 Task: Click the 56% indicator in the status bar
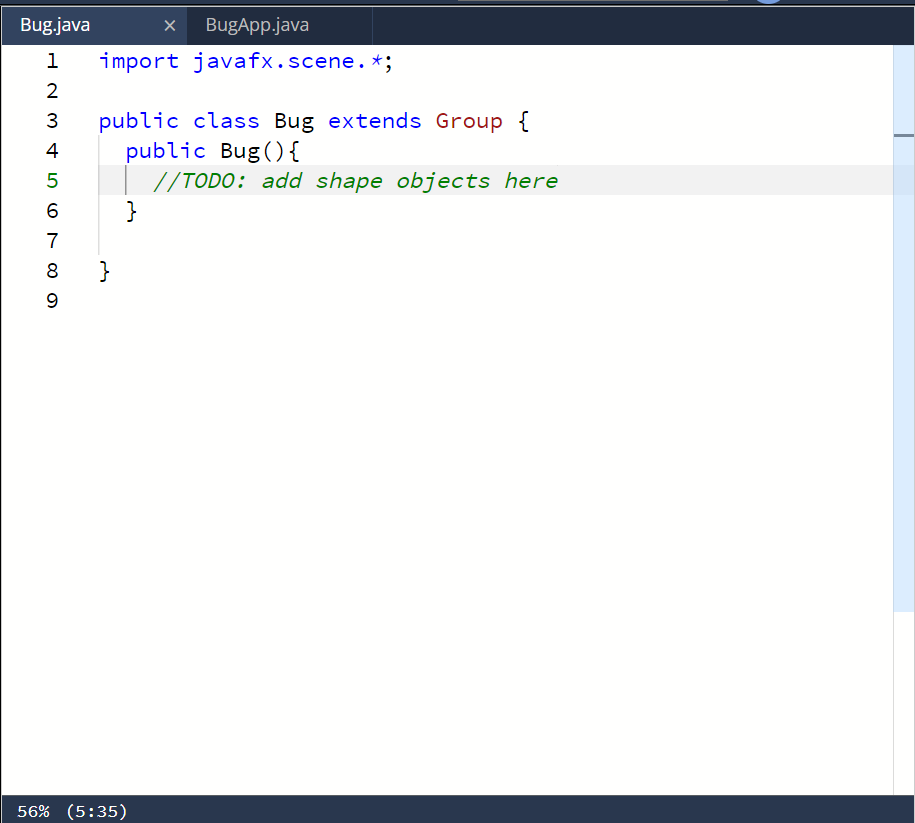click(34, 811)
